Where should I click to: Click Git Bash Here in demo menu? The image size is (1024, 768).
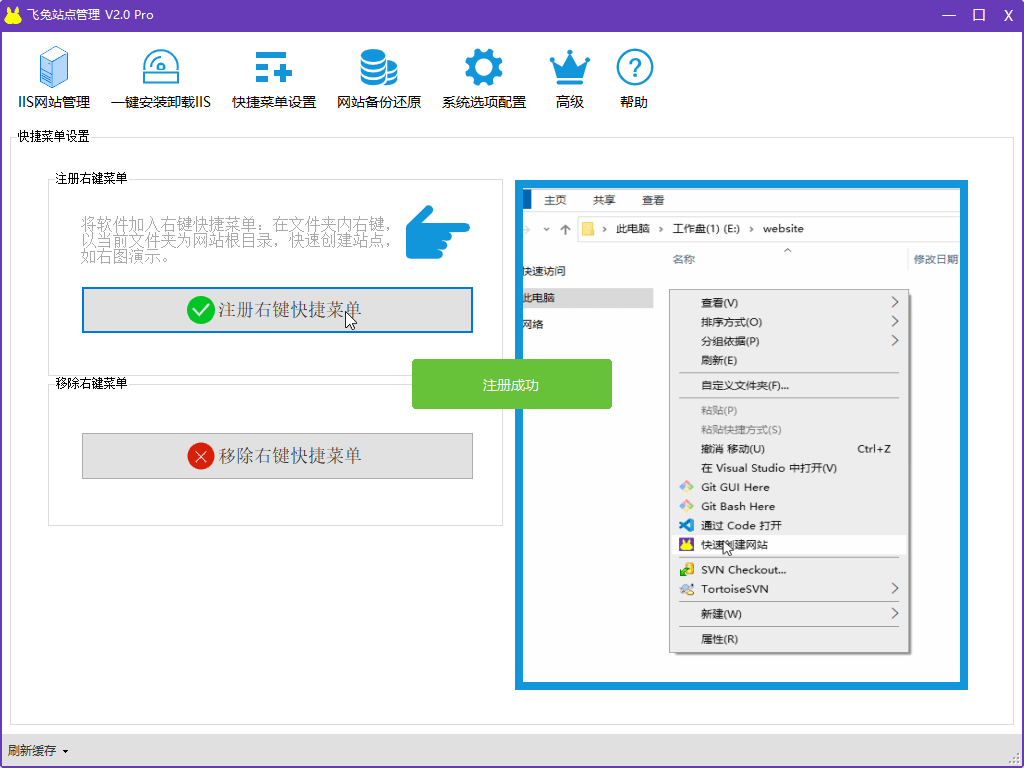pyautogui.click(x=737, y=506)
